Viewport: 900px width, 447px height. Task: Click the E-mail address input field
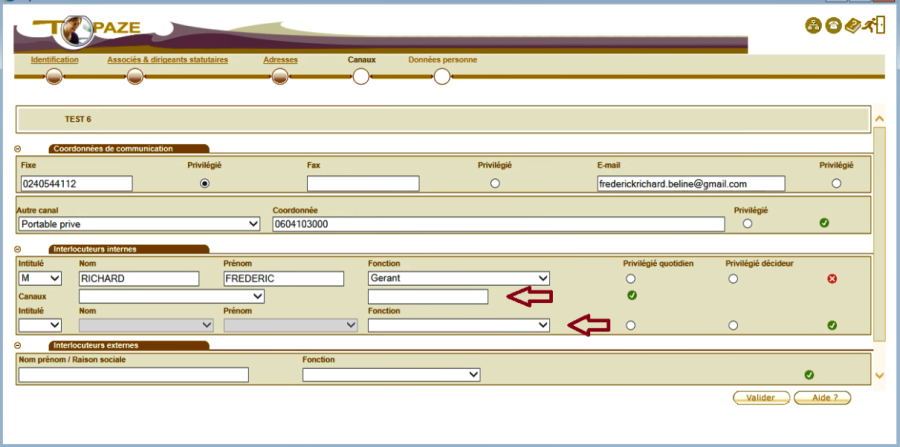(x=690, y=184)
